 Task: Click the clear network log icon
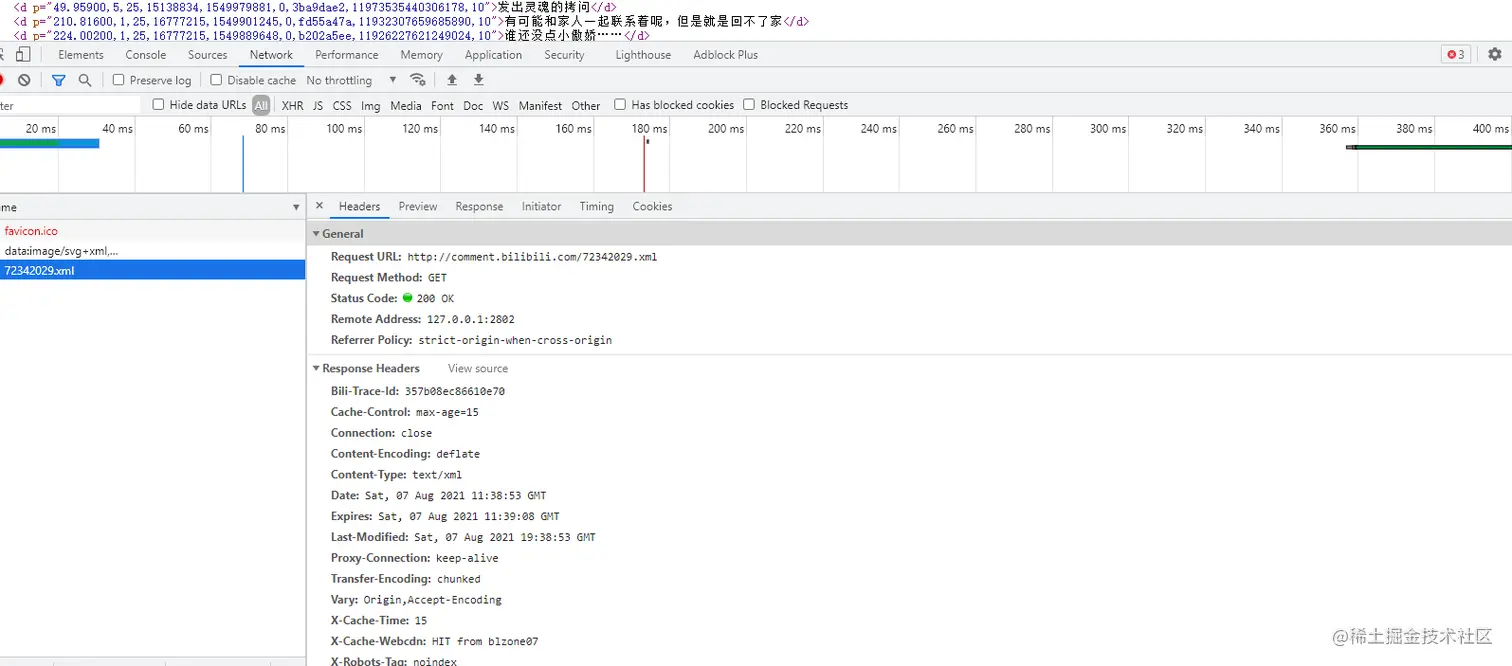(x=24, y=80)
